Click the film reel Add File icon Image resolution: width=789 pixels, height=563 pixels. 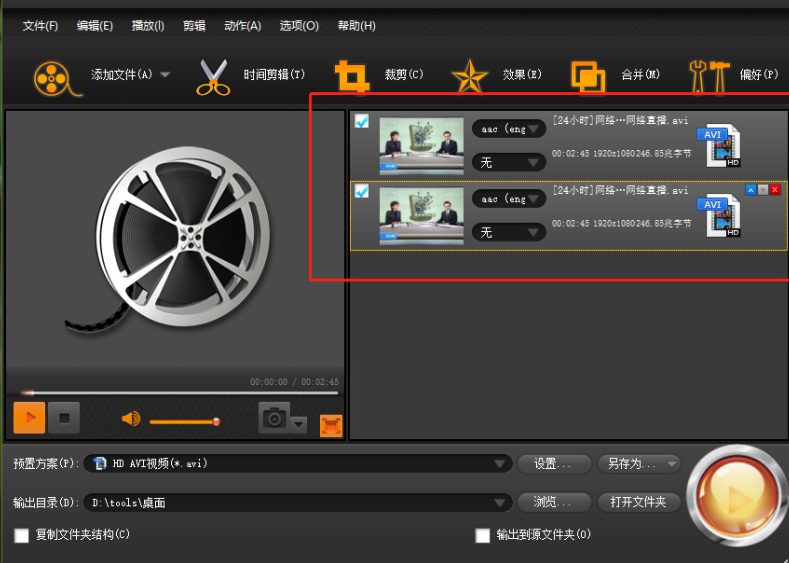click(x=56, y=78)
